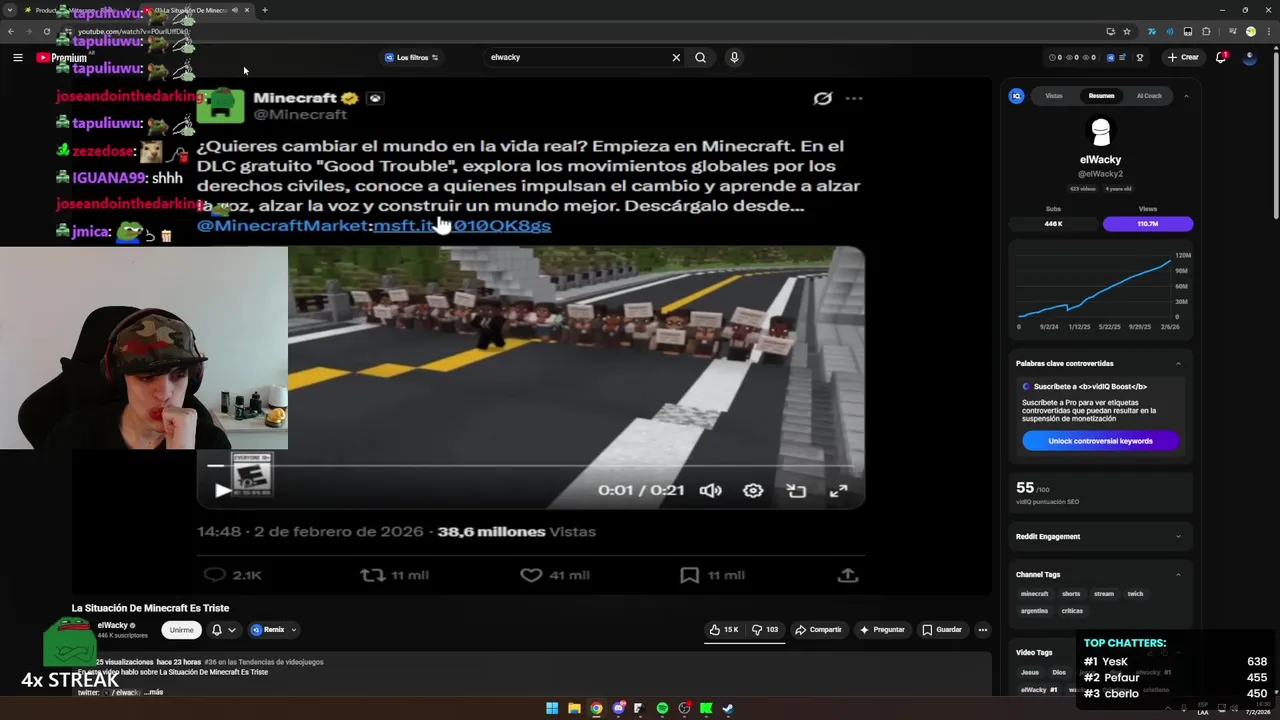The image size is (1280, 720).
Task: Mute video via speaker icon
Action: coord(710,491)
